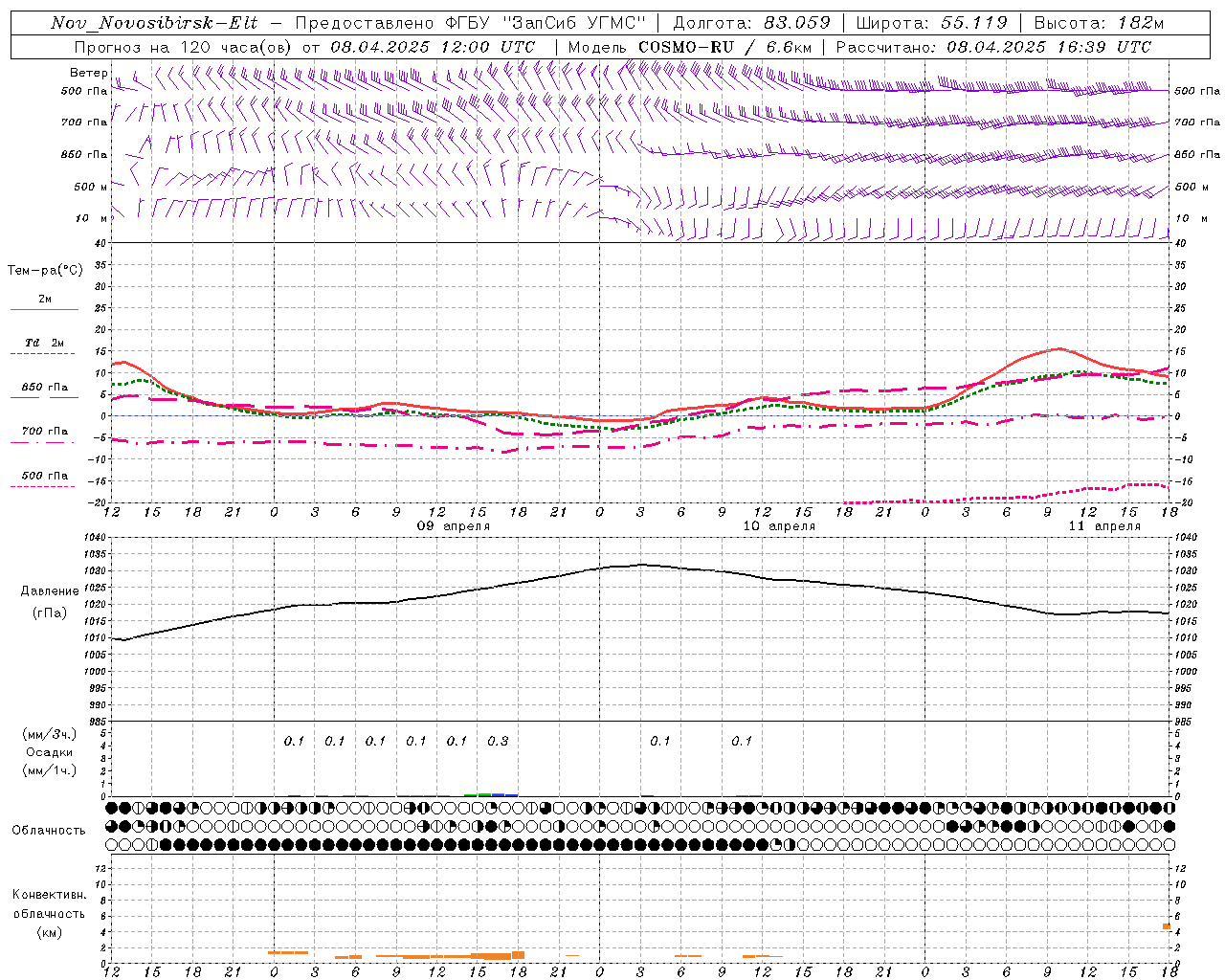Click the Долгота: 83.059 value
The image size is (1225, 980).
[751, 23]
